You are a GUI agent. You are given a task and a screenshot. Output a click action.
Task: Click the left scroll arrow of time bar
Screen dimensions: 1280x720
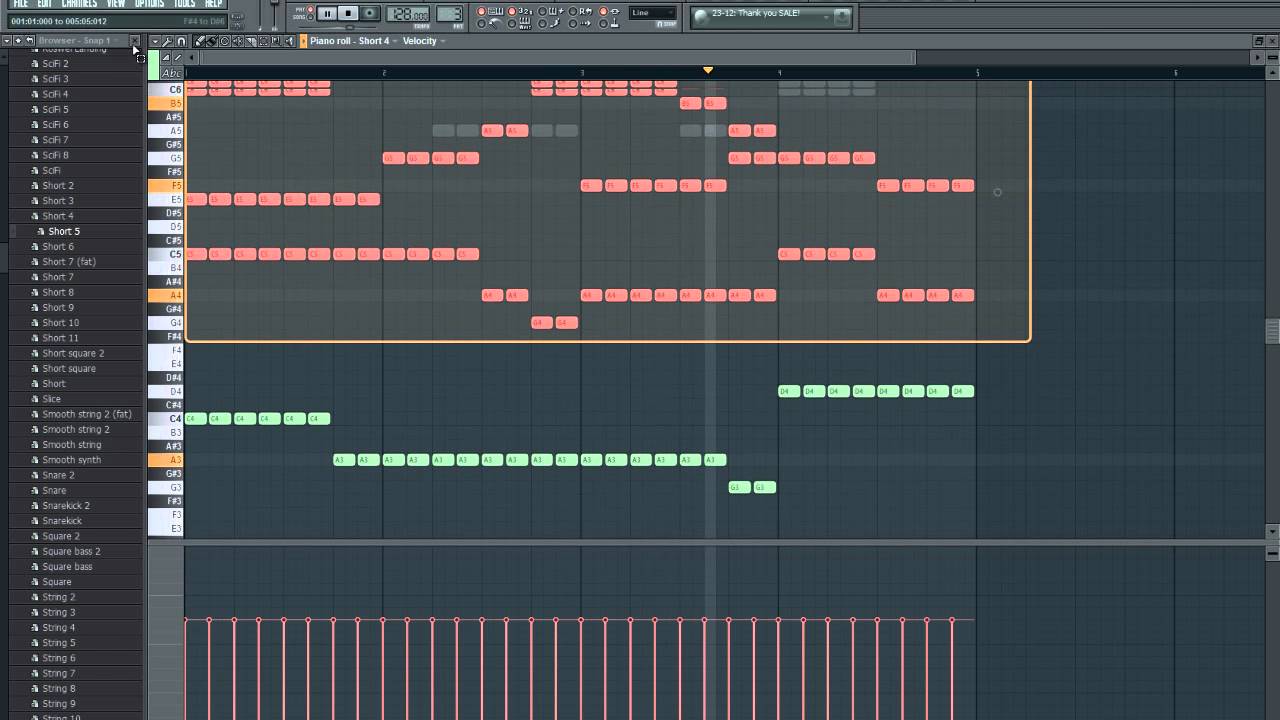coord(191,57)
